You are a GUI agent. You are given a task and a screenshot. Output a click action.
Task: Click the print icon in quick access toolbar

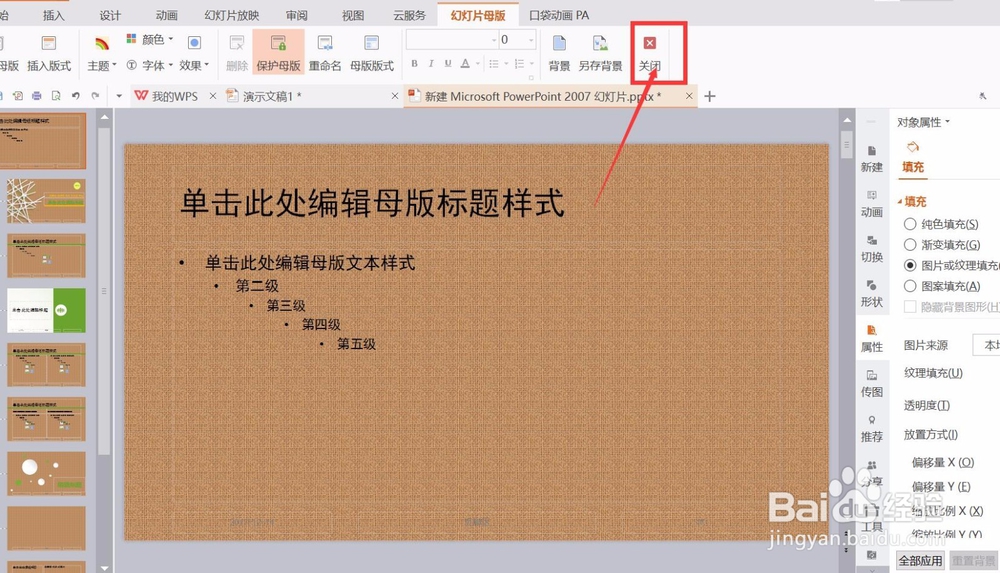36,96
